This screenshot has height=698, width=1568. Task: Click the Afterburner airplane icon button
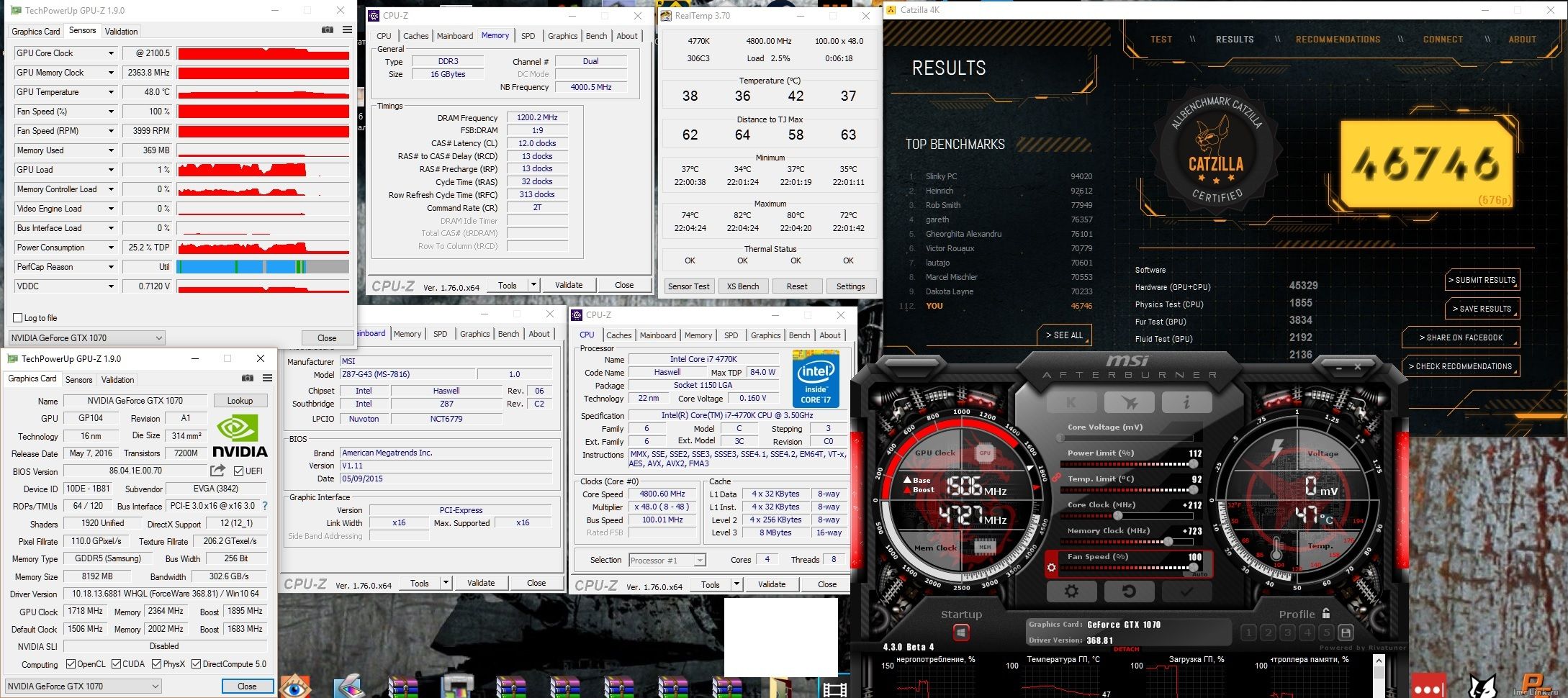pos(1129,402)
